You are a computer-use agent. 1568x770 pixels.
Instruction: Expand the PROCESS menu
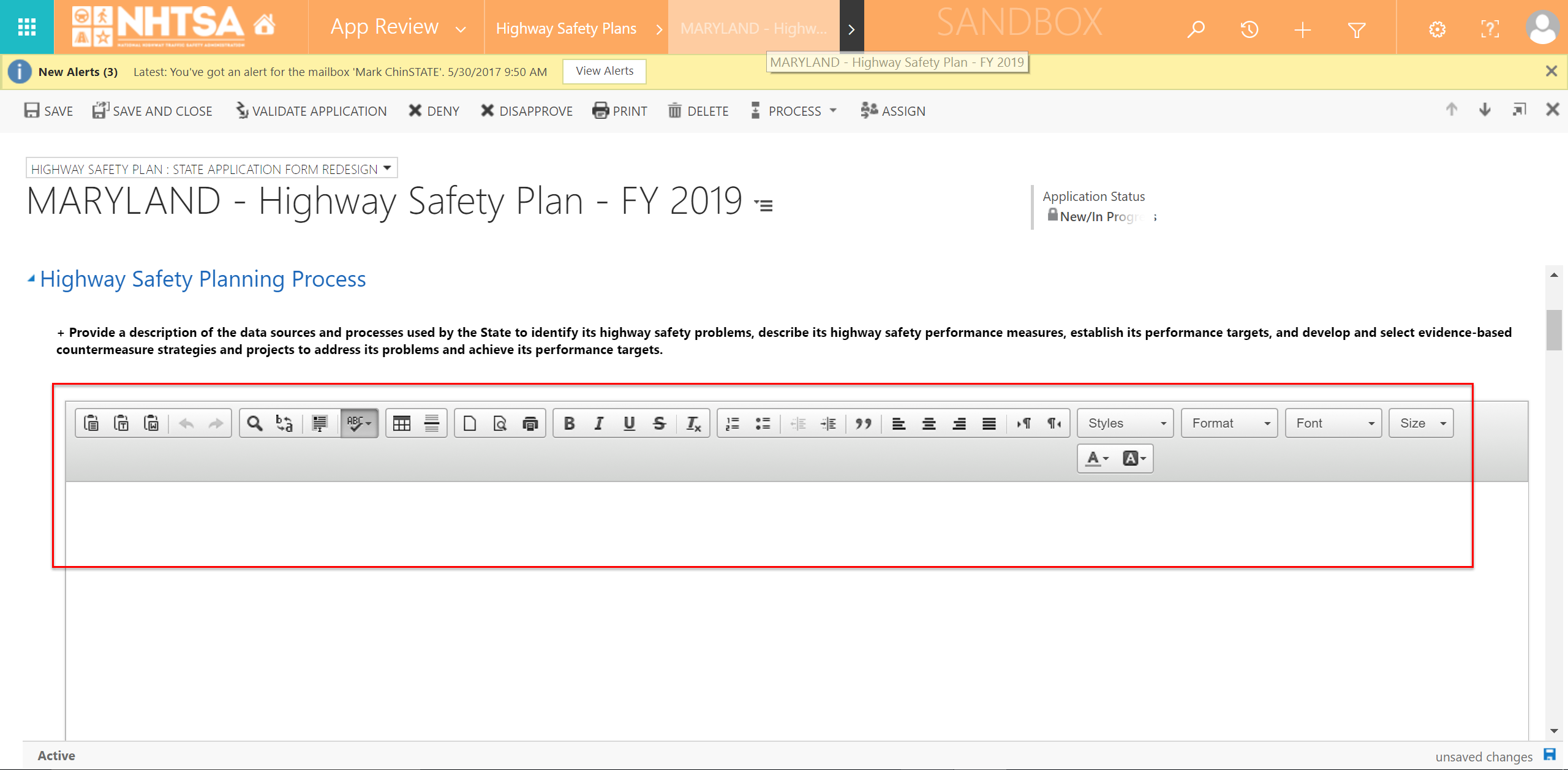(794, 111)
